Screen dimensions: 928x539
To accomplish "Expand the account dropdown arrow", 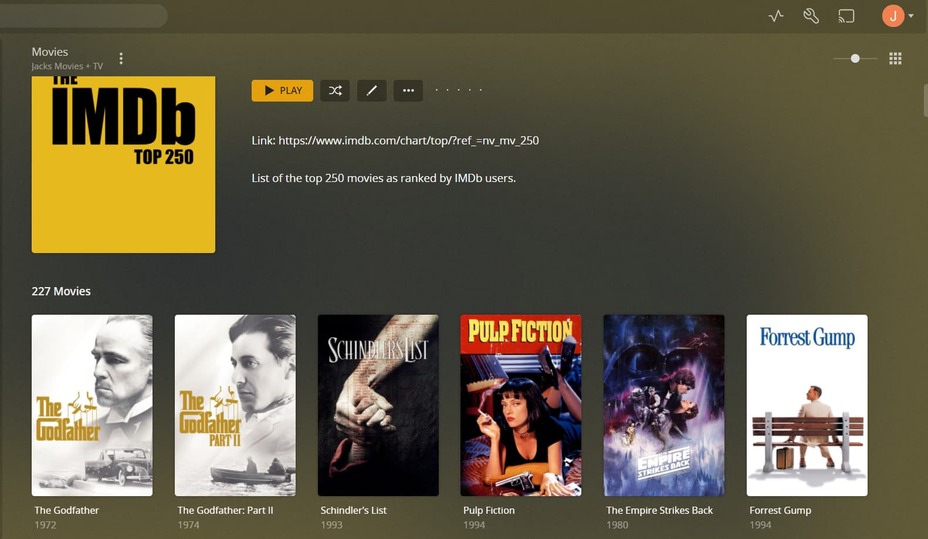I will (911, 16).
